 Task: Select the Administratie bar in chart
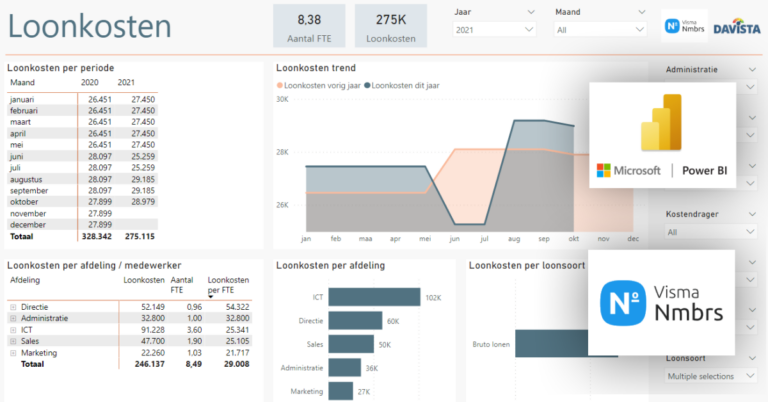pyautogui.click(x=345, y=368)
